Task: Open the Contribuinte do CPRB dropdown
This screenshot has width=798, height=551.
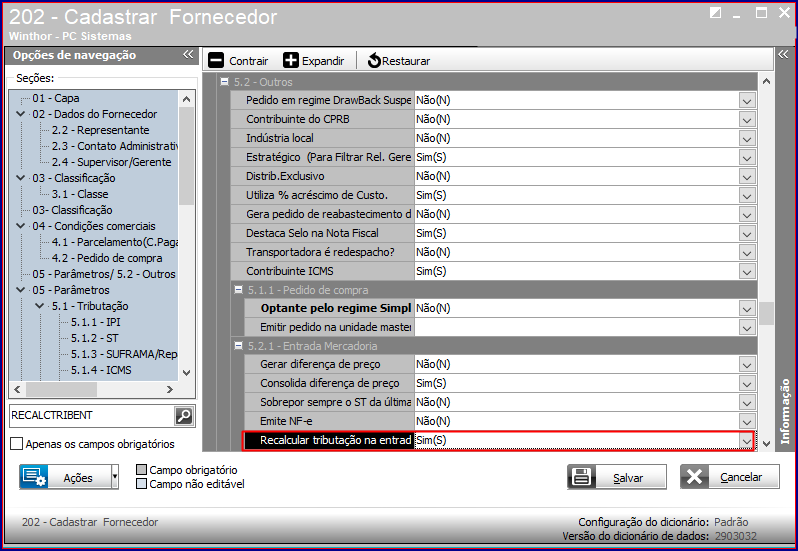Action: [747, 120]
